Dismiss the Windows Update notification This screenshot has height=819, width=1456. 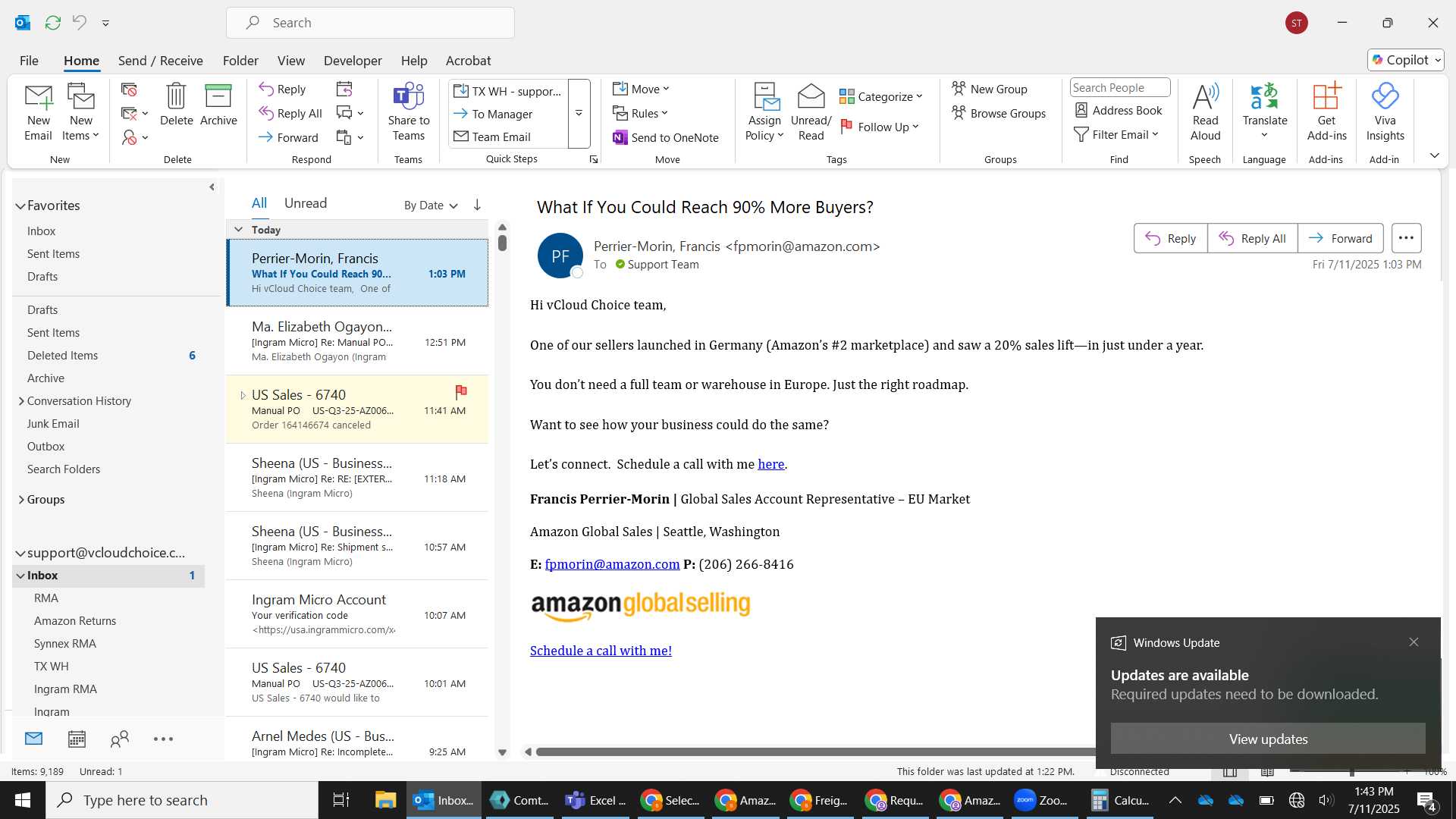click(x=1414, y=642)
